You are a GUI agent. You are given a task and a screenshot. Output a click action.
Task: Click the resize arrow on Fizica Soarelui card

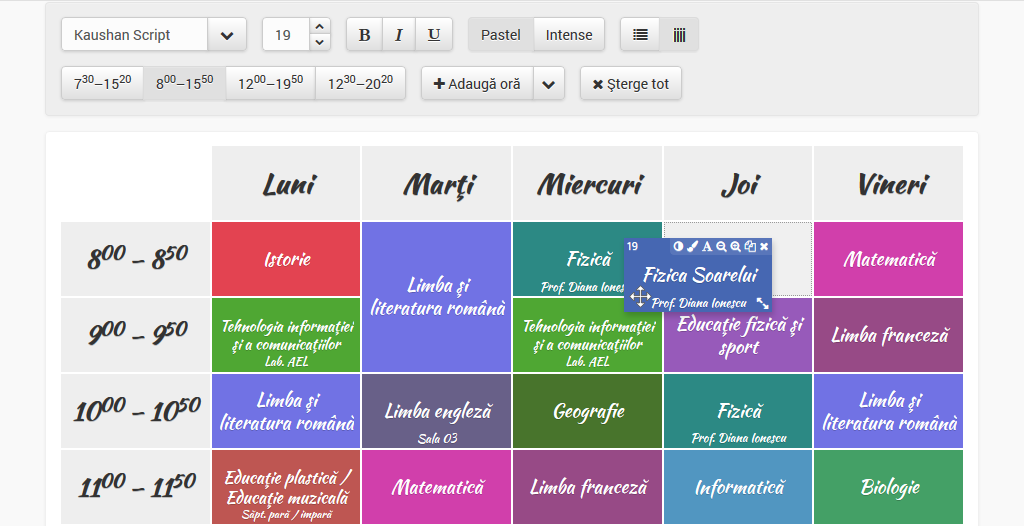tap(762, 302)
